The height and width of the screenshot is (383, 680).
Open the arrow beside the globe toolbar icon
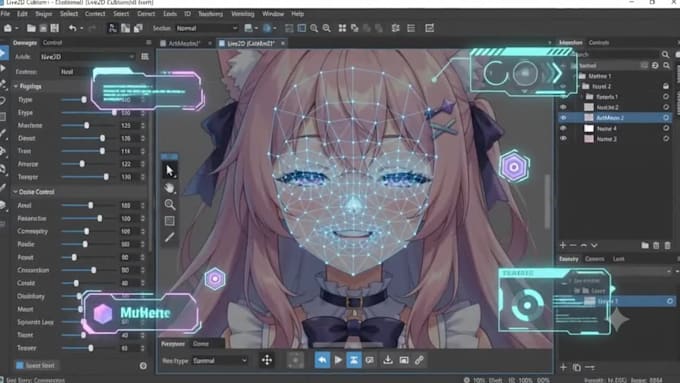click(275, 29)
